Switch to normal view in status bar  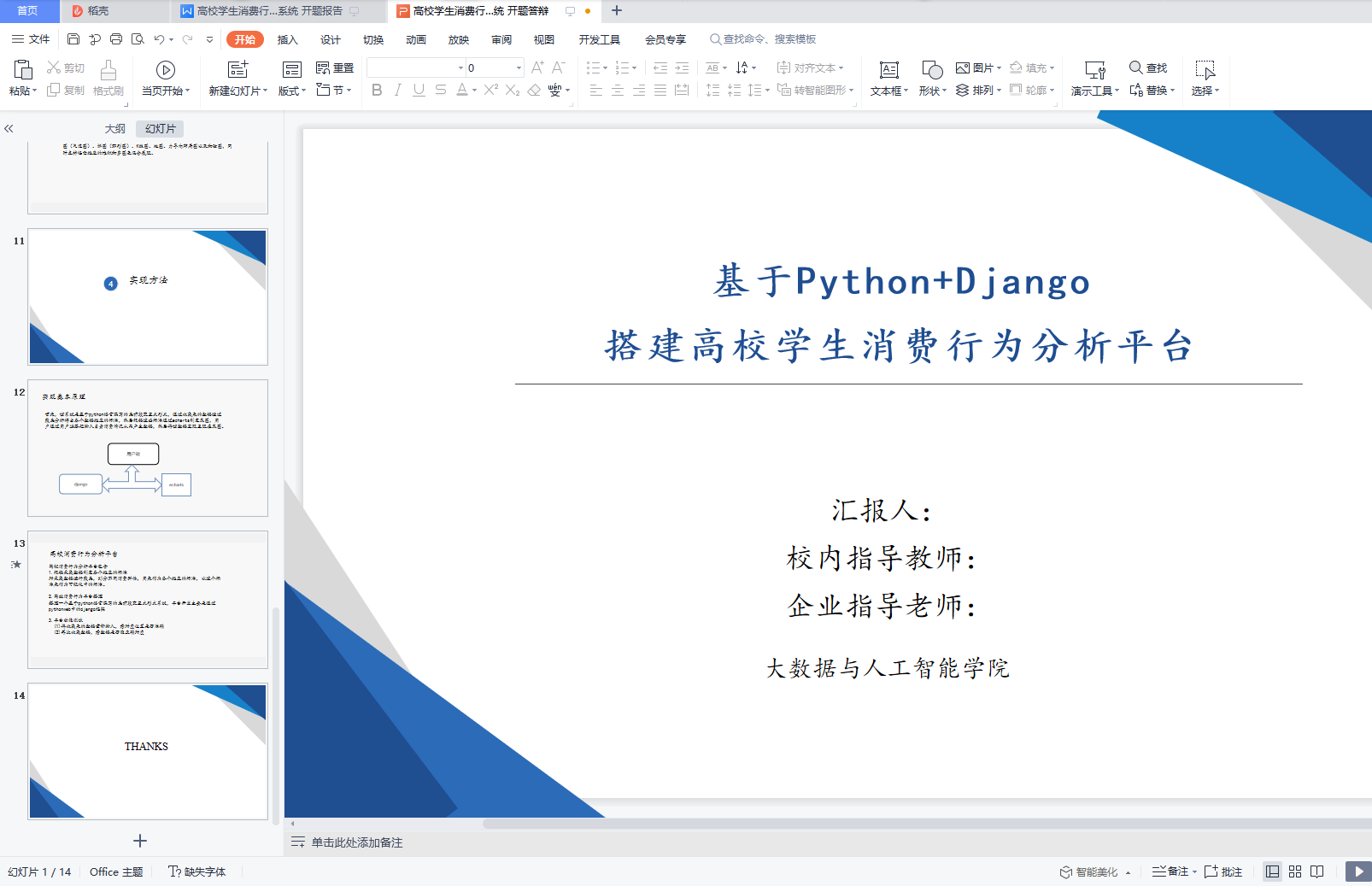point(1273,871)
